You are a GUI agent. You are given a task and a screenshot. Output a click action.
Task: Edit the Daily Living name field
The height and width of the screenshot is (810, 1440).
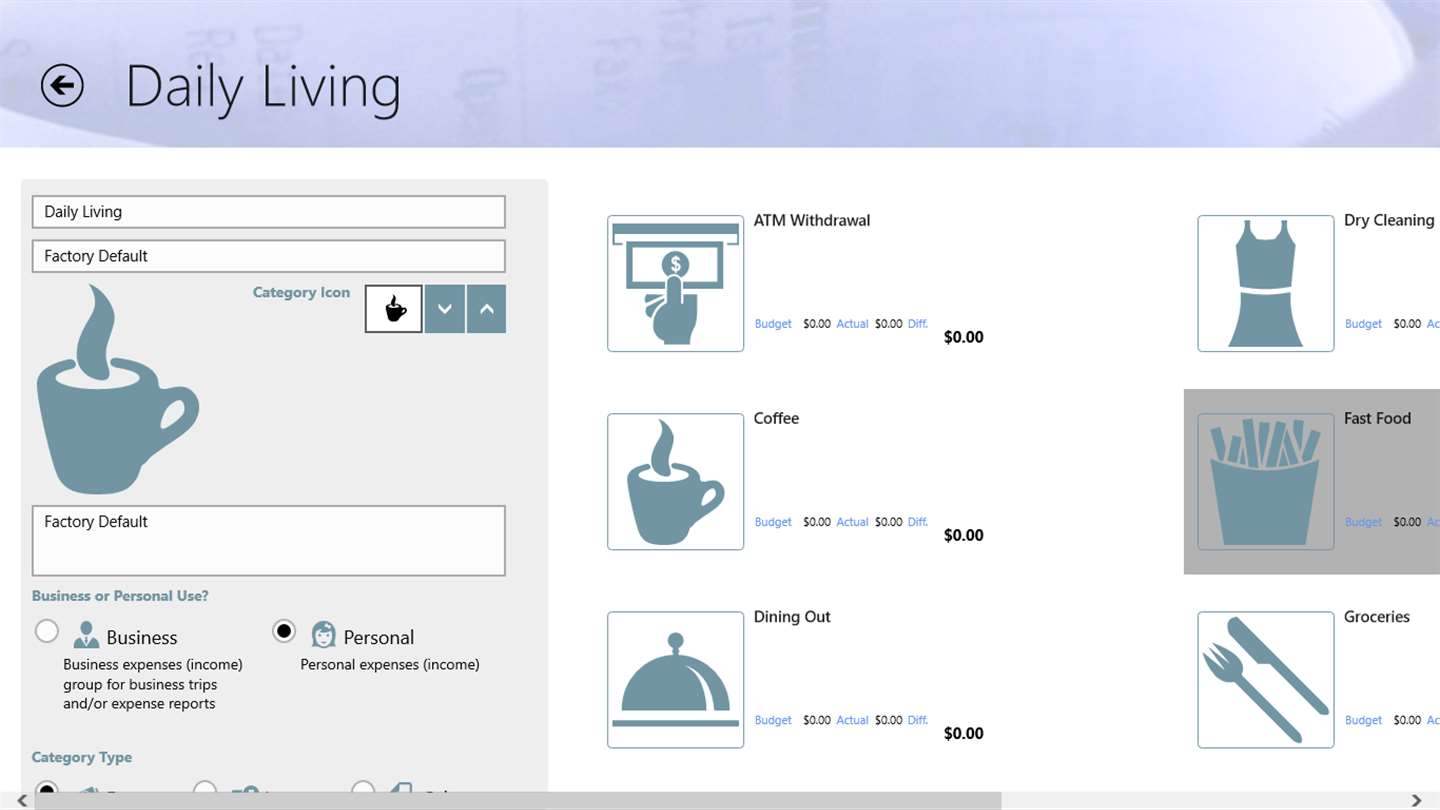coord(269,212)
